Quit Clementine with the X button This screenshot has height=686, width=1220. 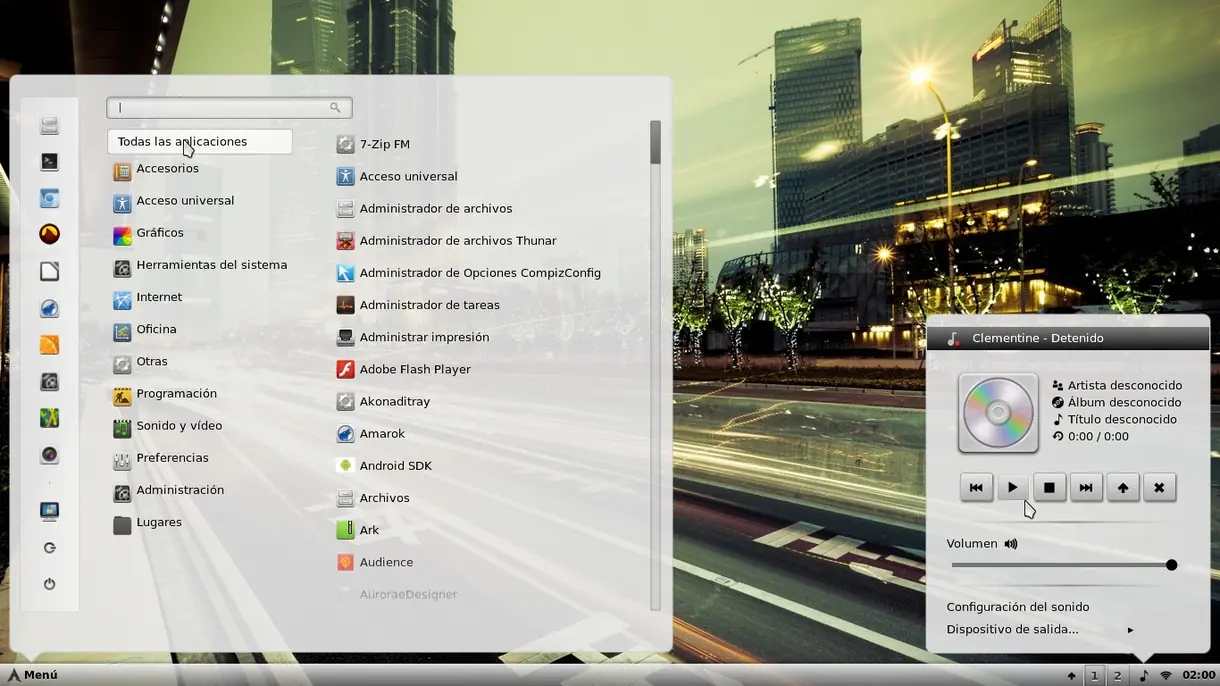(1159, 487)
